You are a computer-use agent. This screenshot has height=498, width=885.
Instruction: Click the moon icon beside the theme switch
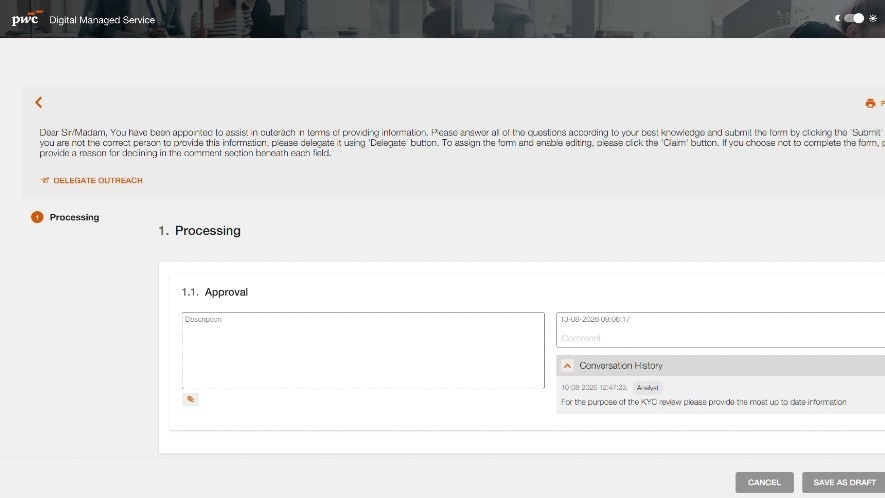pyautogui.click(x=838, y=18)
